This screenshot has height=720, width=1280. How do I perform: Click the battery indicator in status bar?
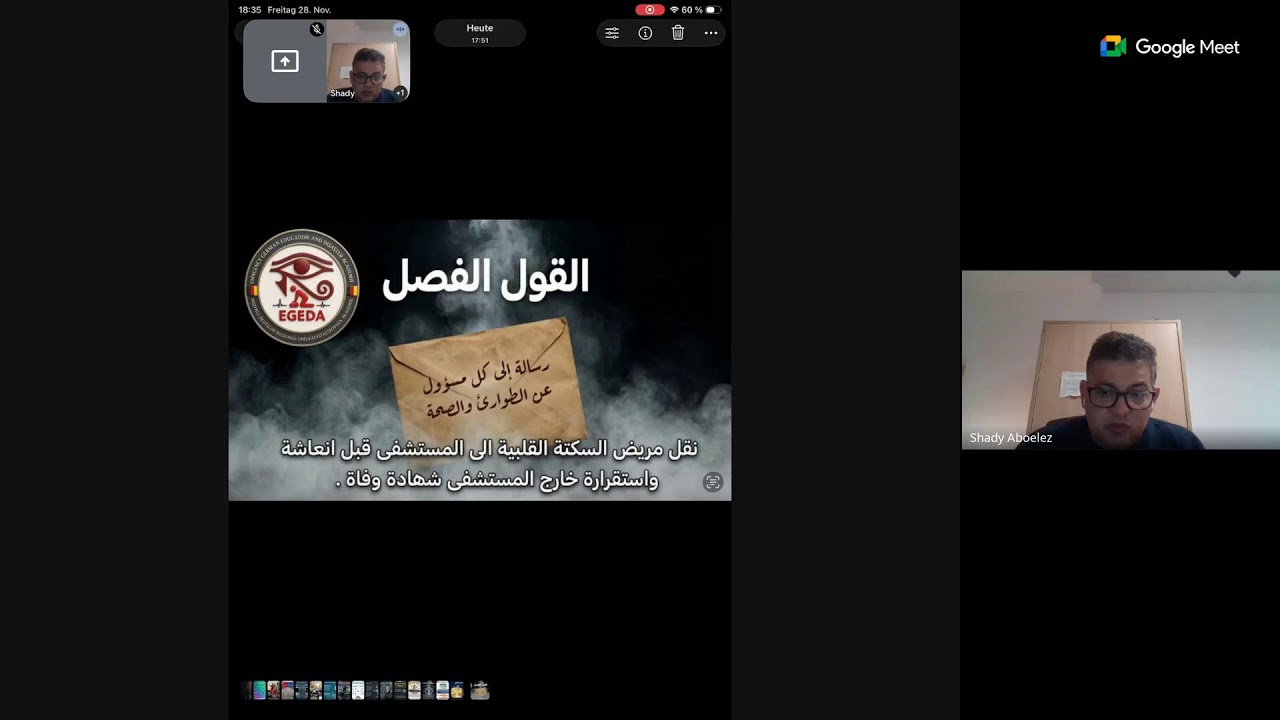click(x=713, y=10)
